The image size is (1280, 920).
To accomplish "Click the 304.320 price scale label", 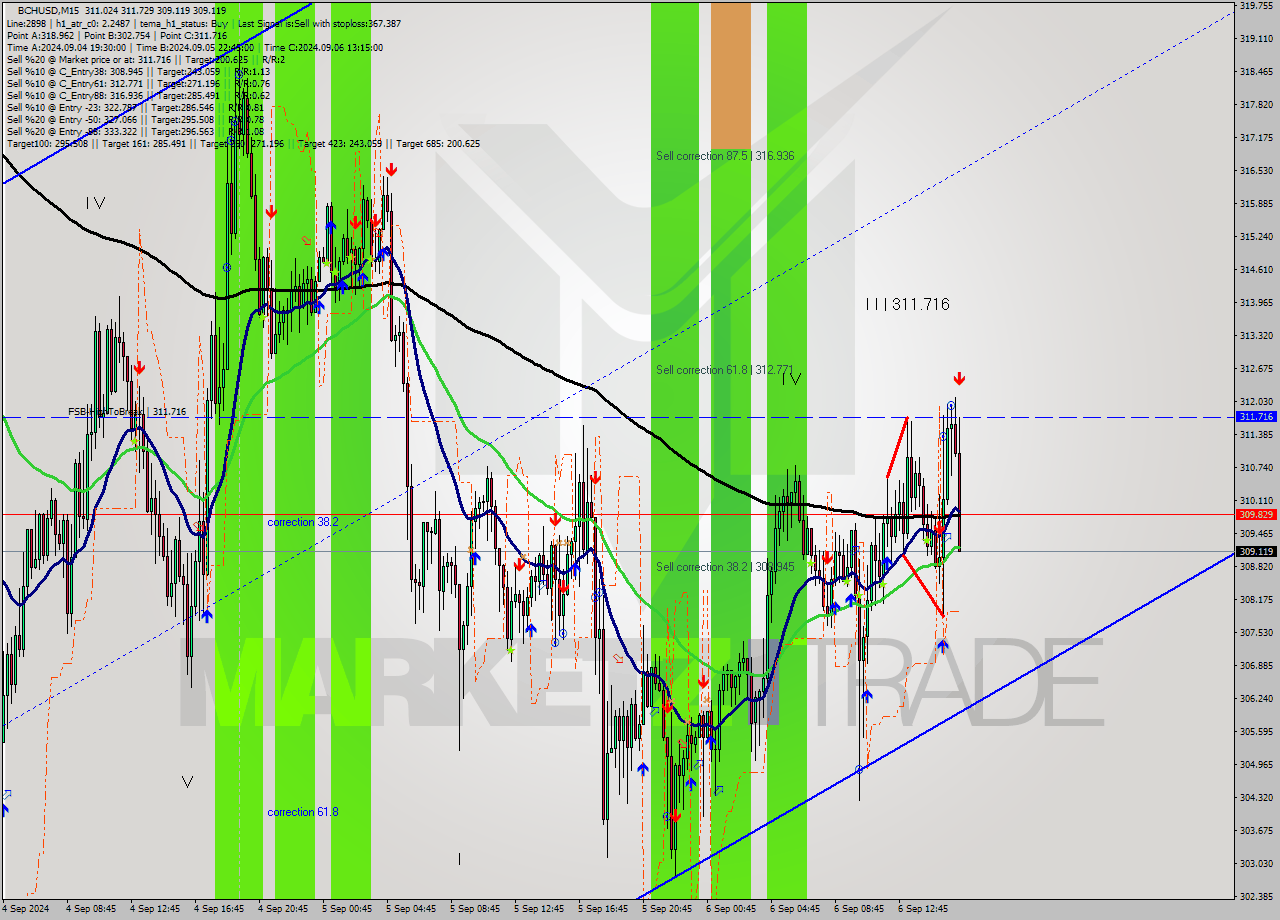I will [1256, 797].
